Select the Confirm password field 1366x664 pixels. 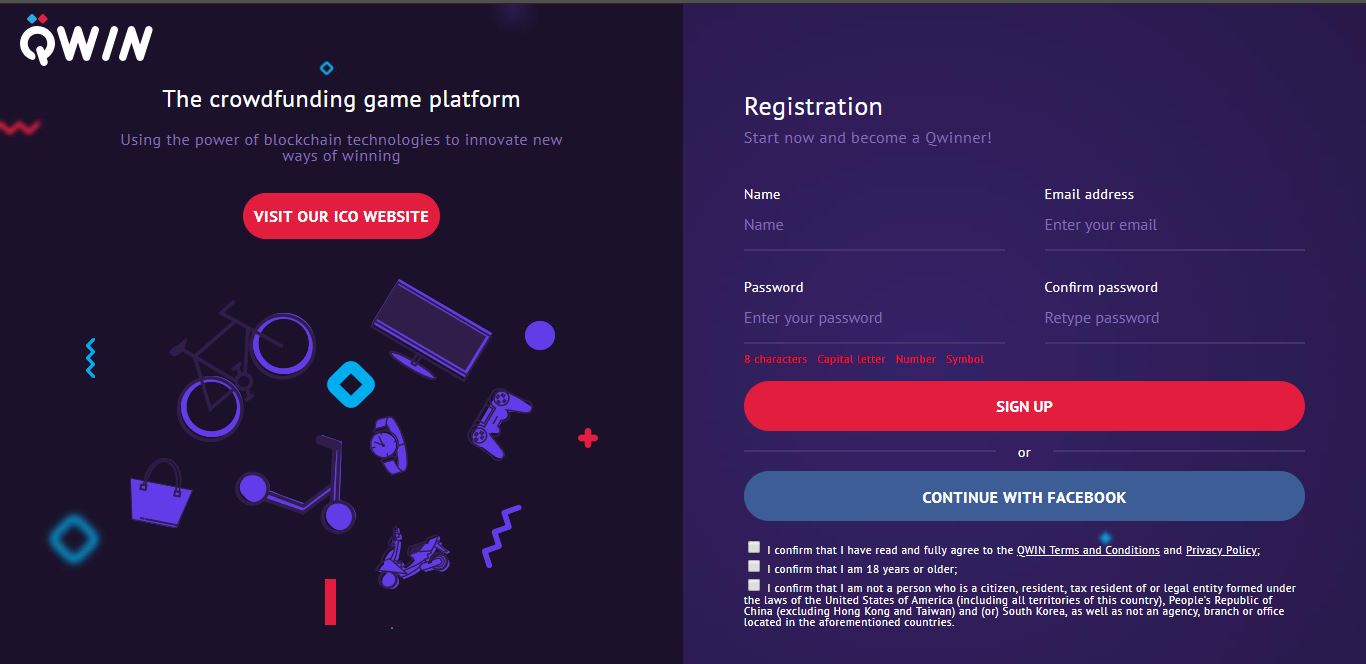[1174, 319]
